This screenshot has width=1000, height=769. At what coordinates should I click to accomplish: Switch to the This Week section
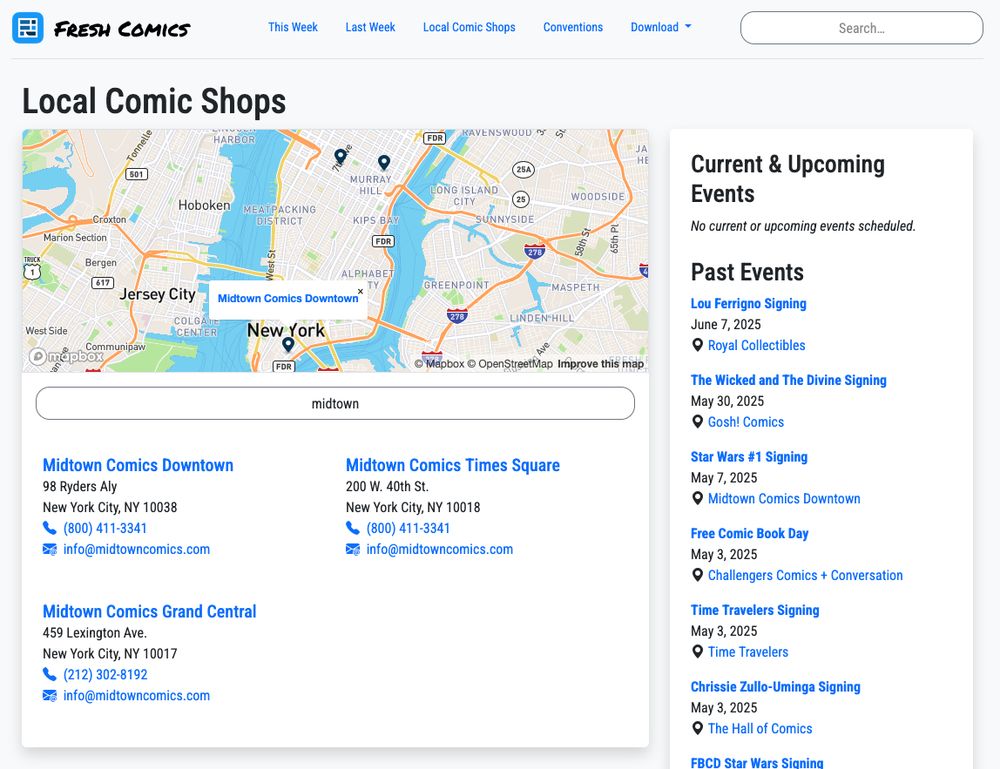pyautogui.click(x=292, y=27)
